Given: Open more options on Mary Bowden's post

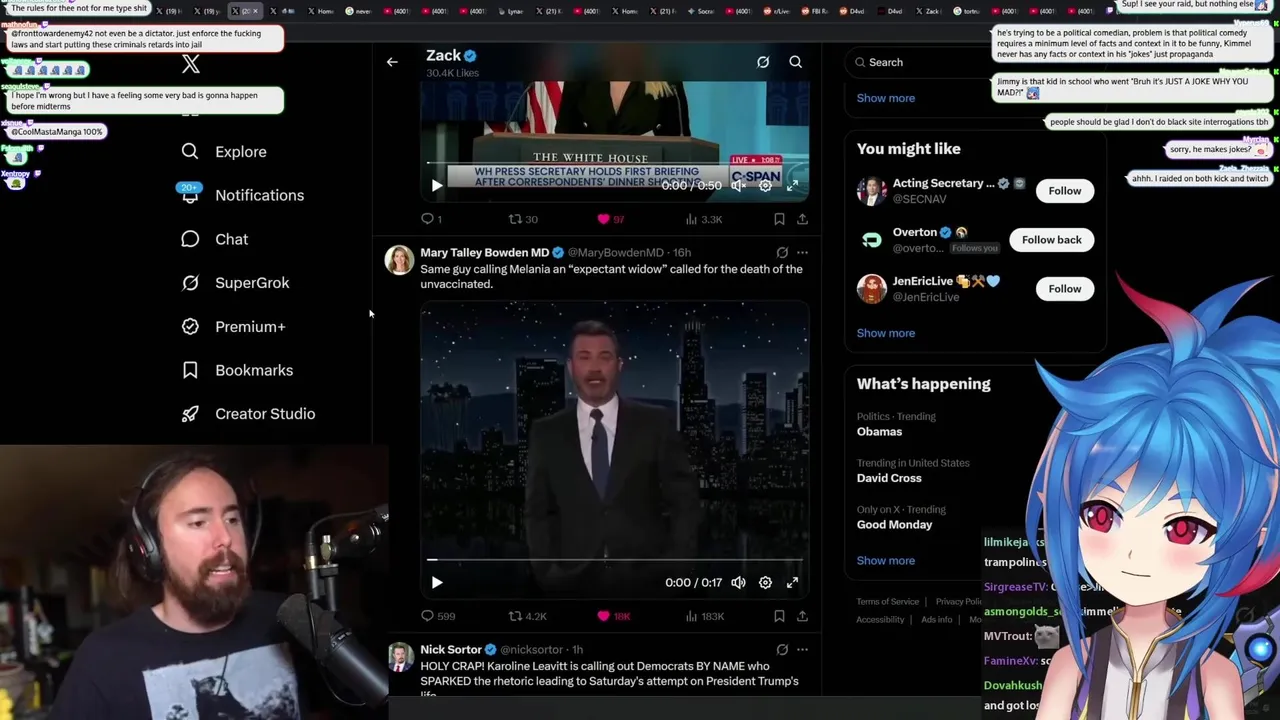Looking at the screenshot, I should pyautogui.click(x=802, y=253).
